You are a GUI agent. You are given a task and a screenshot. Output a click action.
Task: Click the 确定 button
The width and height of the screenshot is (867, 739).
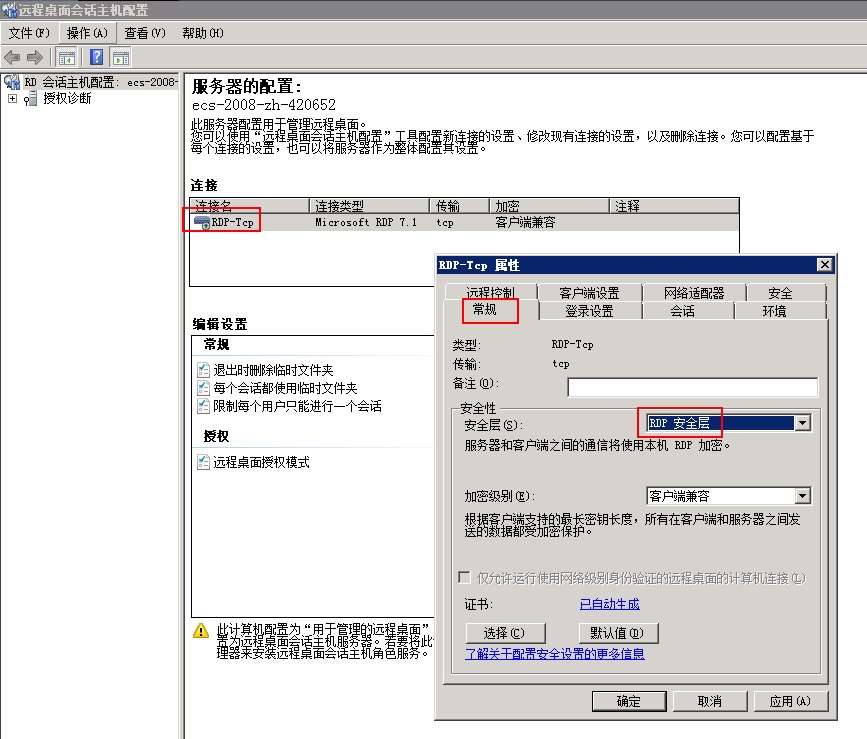(x=629, y=701)
